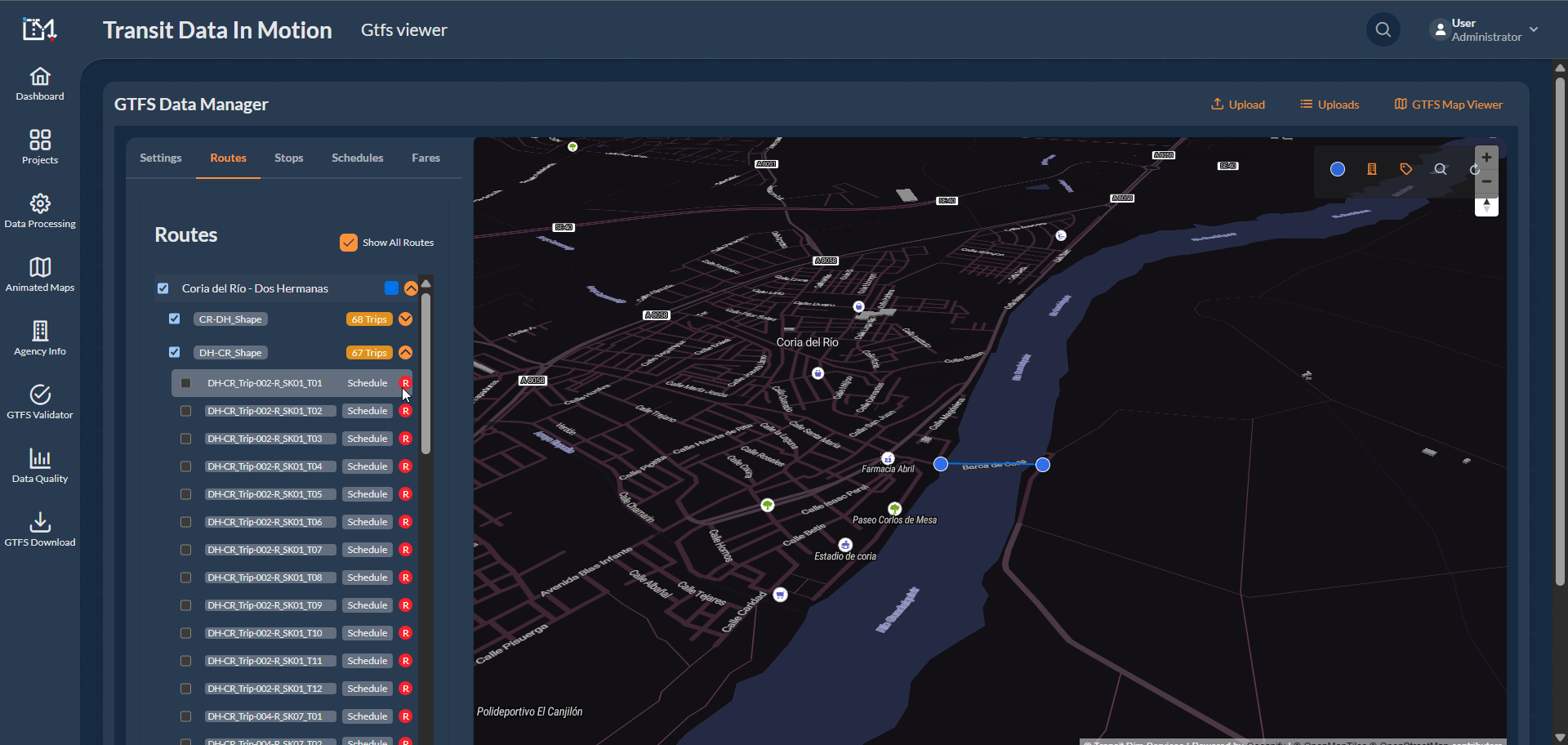Open the User Administrator dropdown
This screenshot has width=1568, height=745.
point(1486,30)
